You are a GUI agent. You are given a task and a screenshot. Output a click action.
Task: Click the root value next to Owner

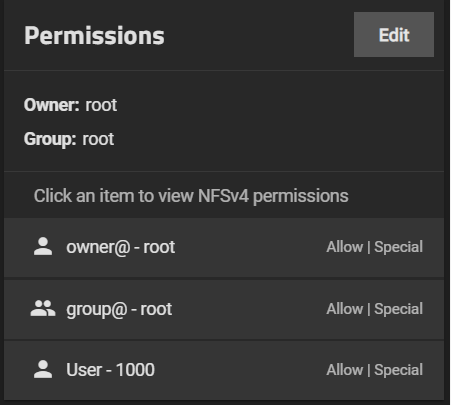[x=101, y=105]
